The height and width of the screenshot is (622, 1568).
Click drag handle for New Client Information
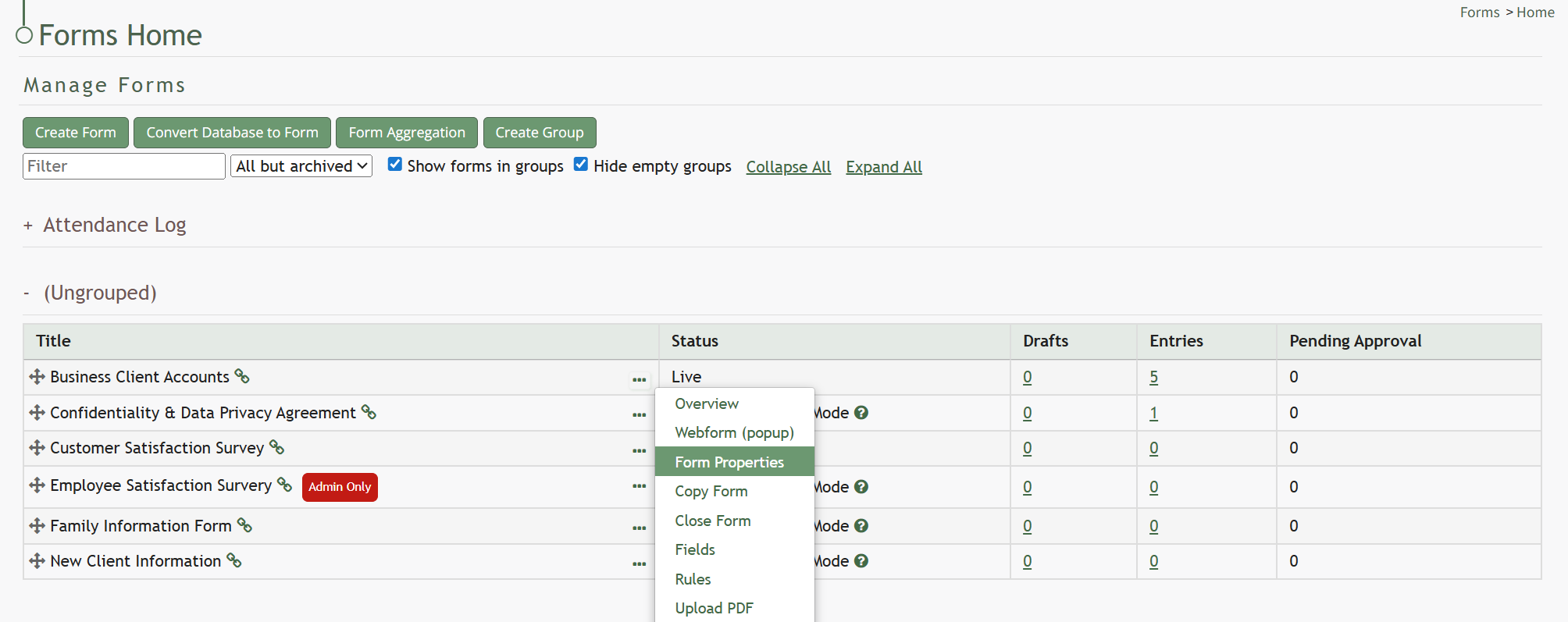click(x=37, y=561)
